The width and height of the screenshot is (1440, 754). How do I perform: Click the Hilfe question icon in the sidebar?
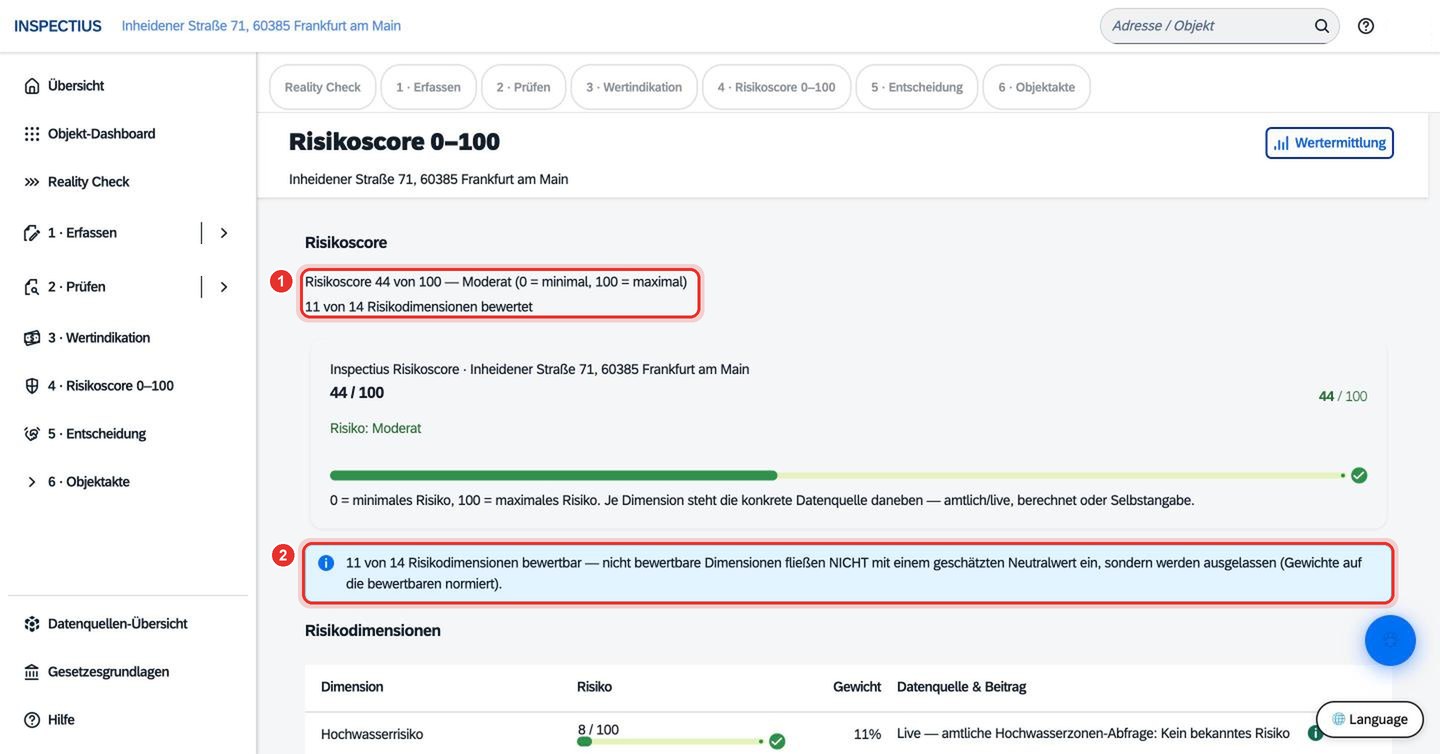(x=32, y=720)
